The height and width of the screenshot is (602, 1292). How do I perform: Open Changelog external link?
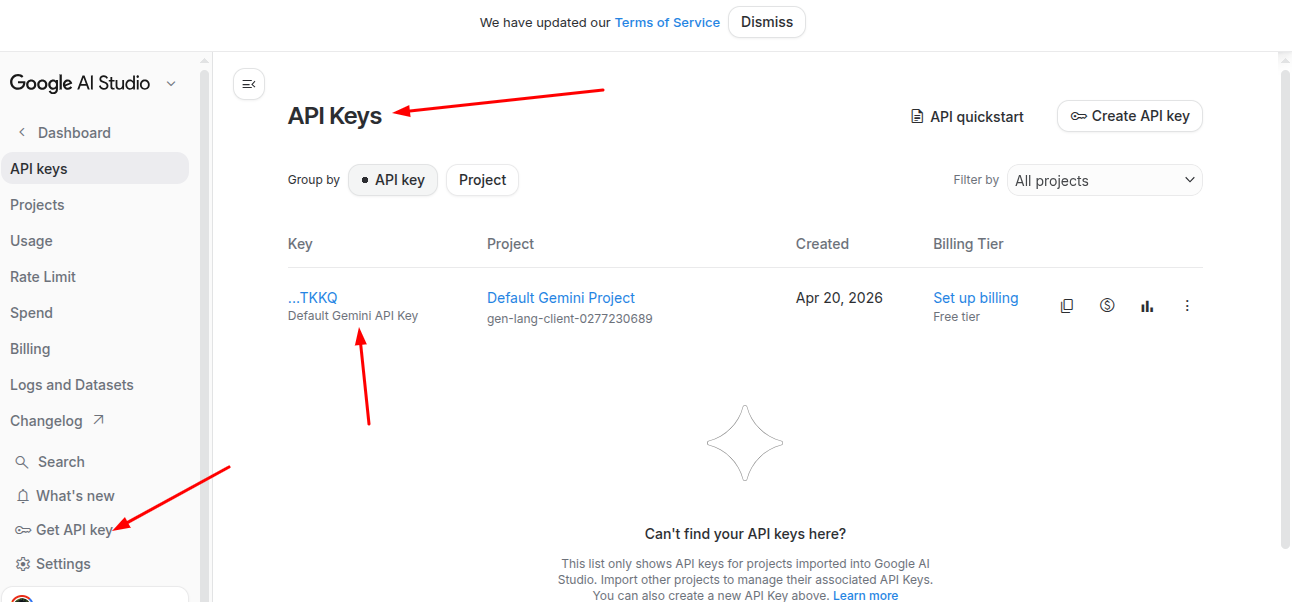click(x=57, y=421)
